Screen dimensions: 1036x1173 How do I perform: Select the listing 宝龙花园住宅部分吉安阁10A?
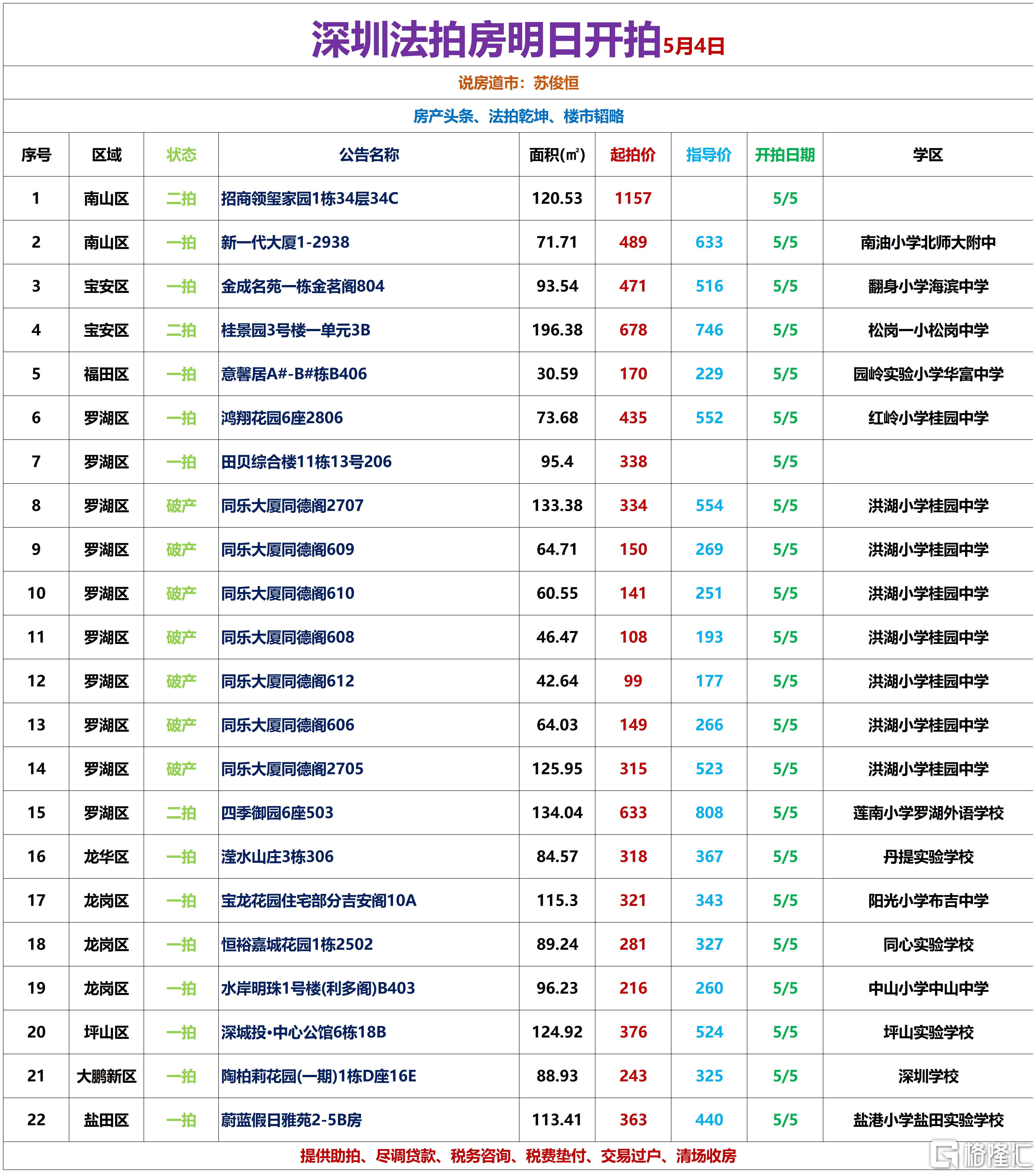click(x=319, y=901)
